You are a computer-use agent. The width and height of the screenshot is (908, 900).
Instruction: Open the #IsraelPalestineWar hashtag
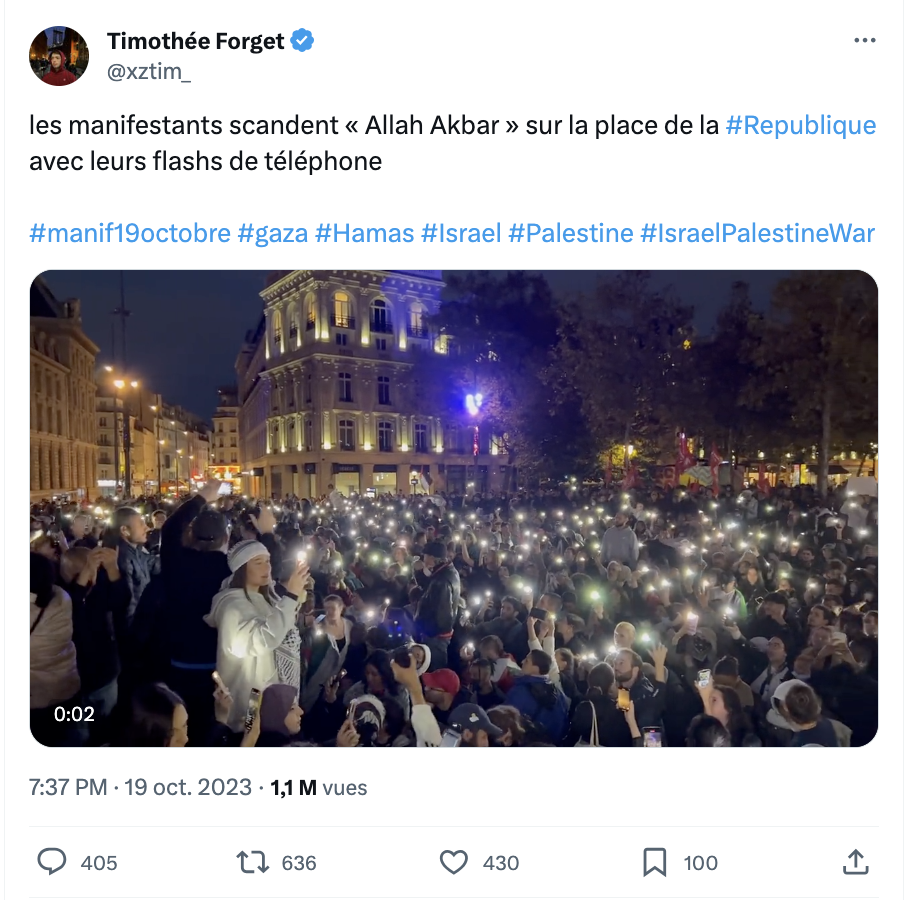point(757,233)
